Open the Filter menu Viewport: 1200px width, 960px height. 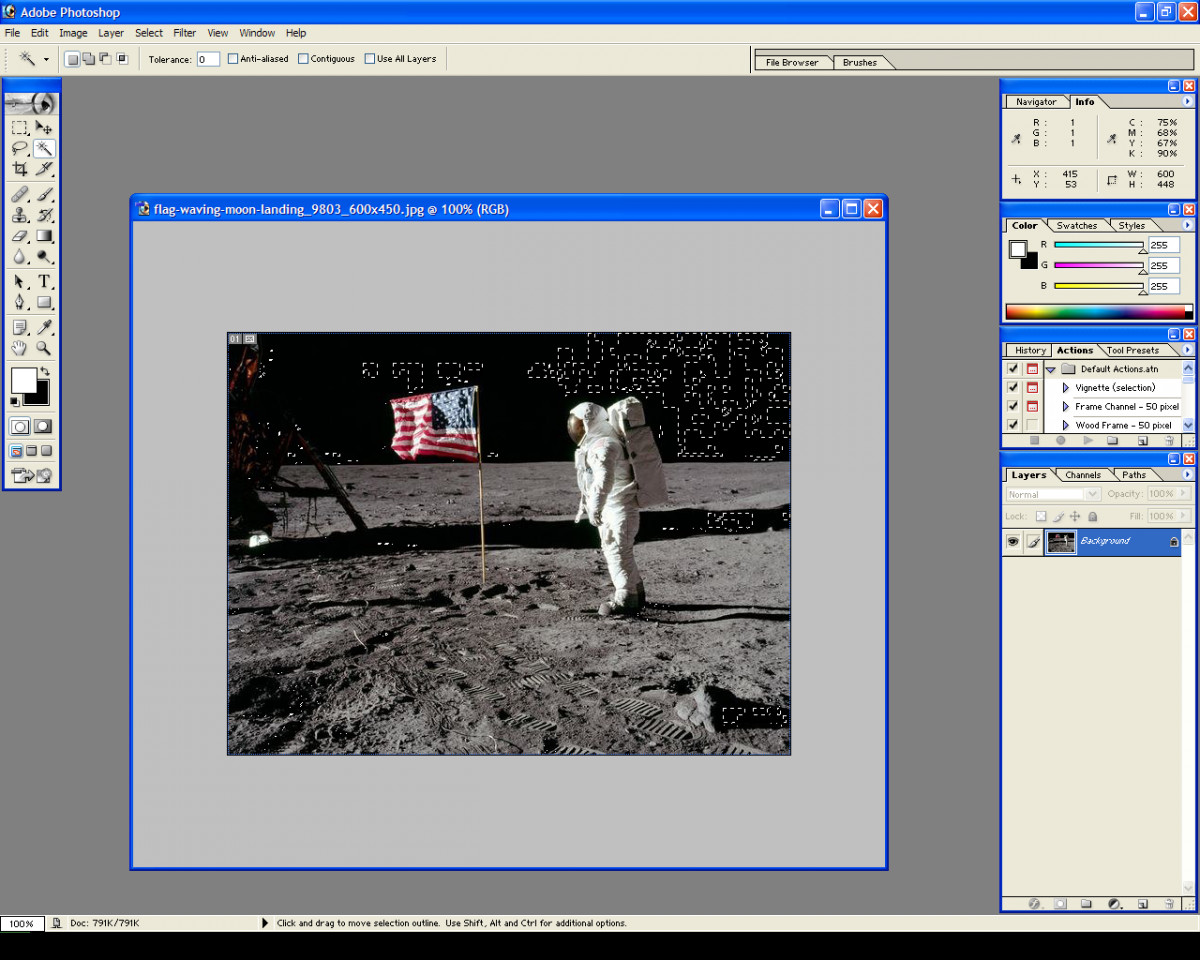[x=184, y=33]
